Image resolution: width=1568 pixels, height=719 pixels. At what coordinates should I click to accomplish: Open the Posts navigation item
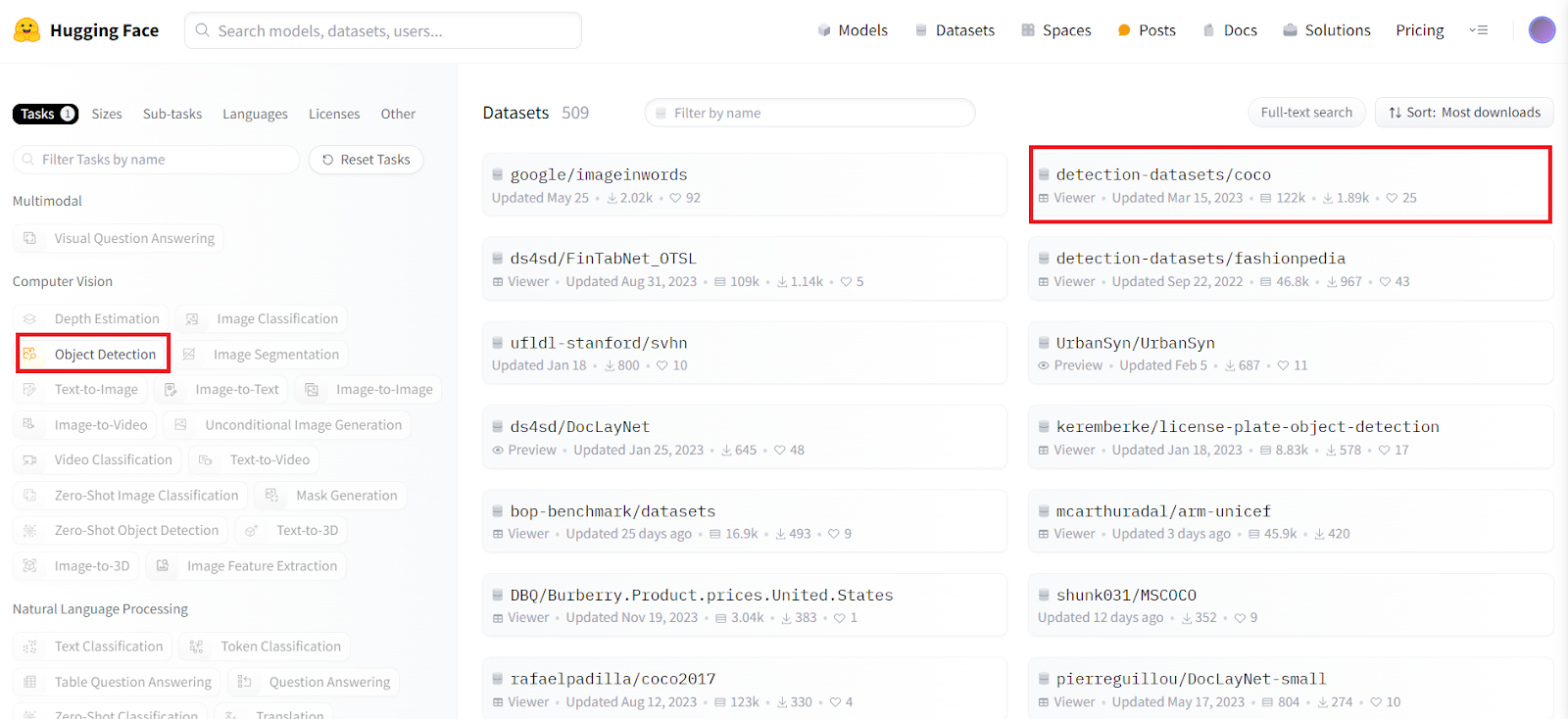click(1147, 30)
